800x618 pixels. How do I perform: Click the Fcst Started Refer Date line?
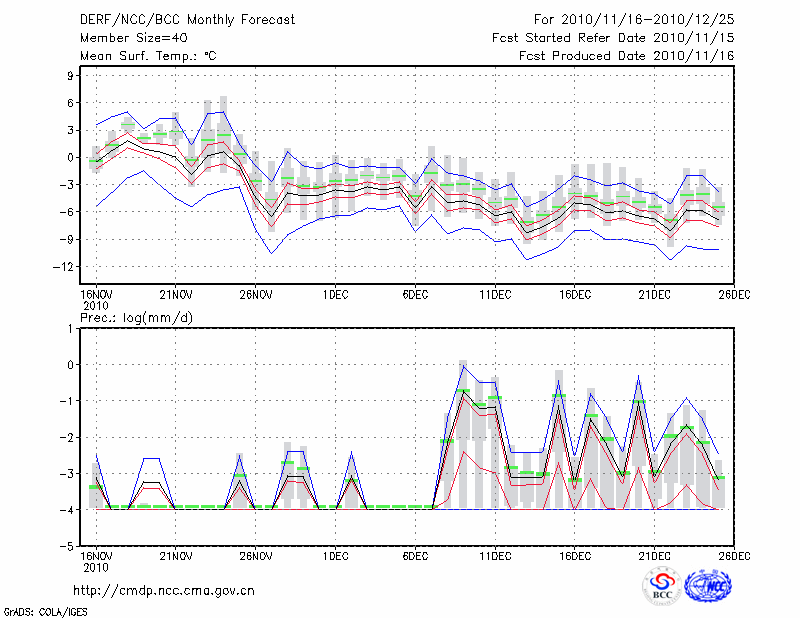pyautogui.click(x=613, y=38)
